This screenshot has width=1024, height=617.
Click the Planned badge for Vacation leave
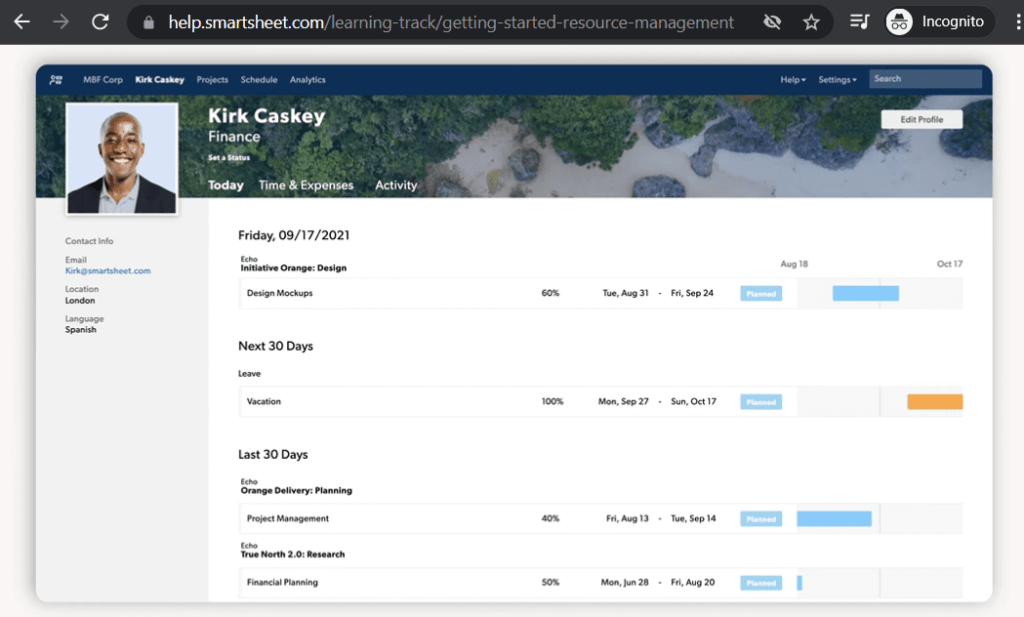point(760,401)
